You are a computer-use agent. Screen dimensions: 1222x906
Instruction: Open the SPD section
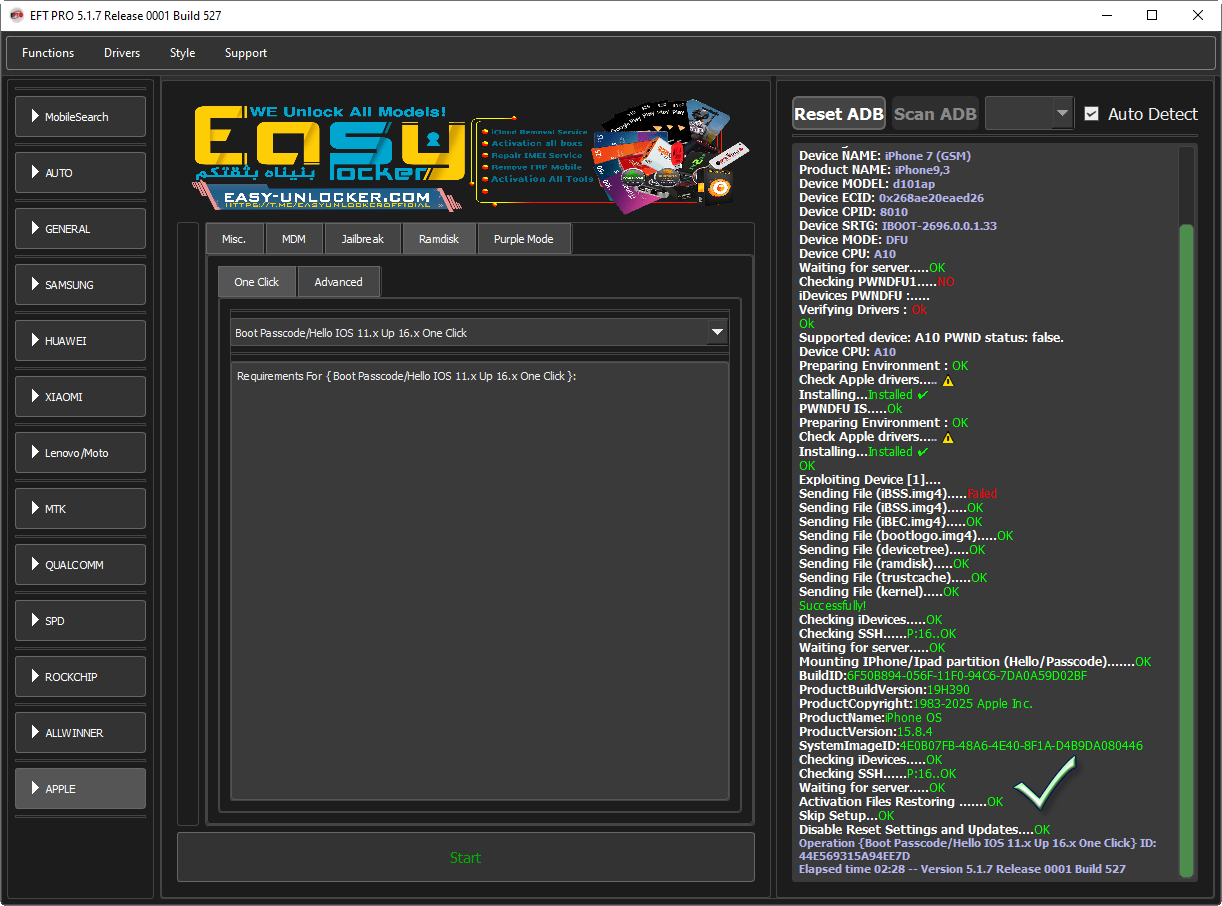tap(81, 621)
